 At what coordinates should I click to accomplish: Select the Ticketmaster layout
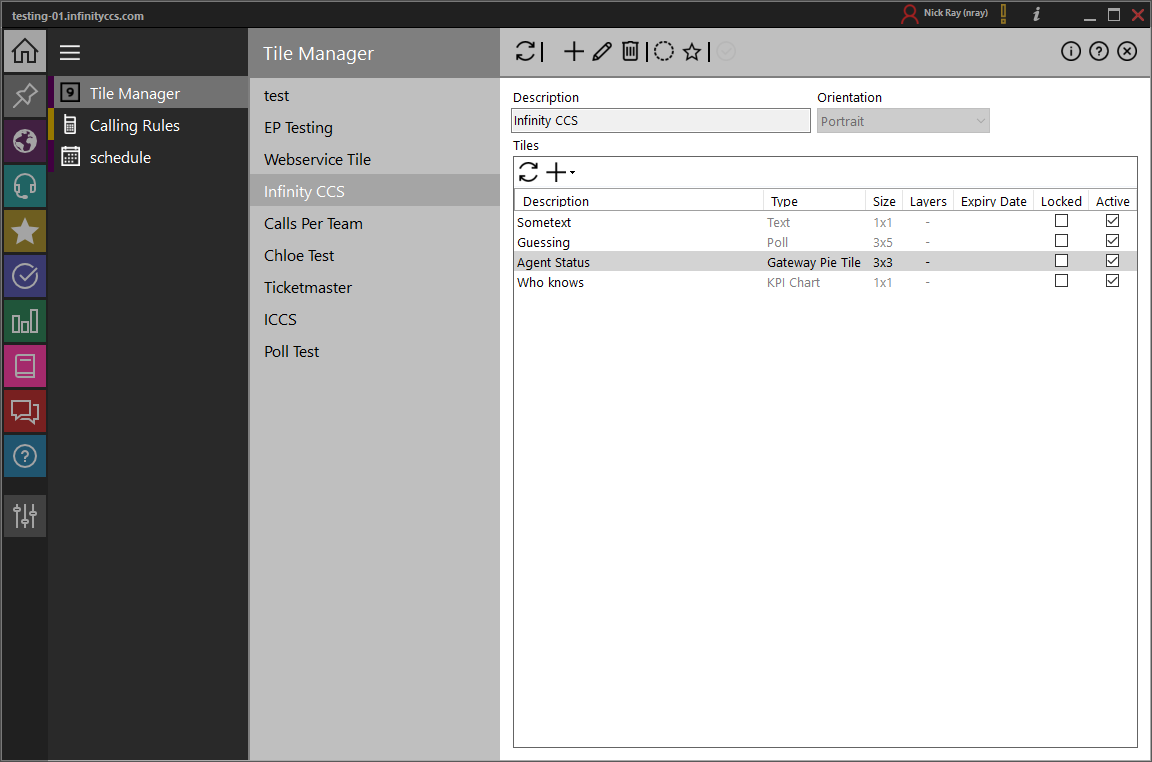click(375, 287)
